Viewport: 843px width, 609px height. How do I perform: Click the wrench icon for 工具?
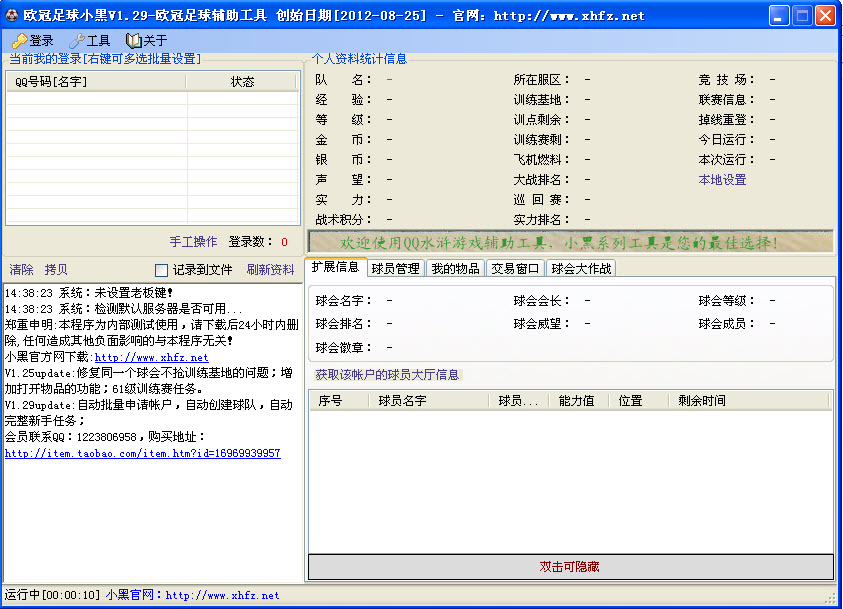click(x=77, y=41)
